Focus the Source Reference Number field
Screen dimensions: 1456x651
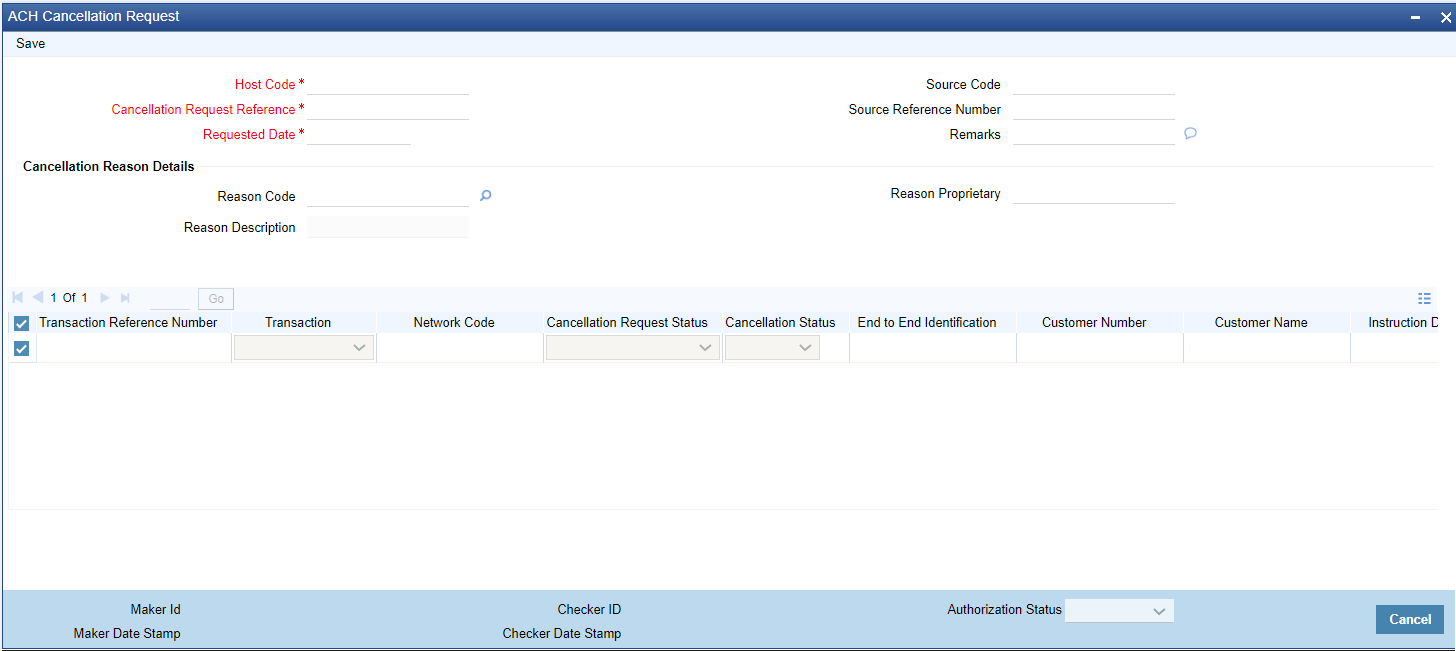(x=1094, y=109)
